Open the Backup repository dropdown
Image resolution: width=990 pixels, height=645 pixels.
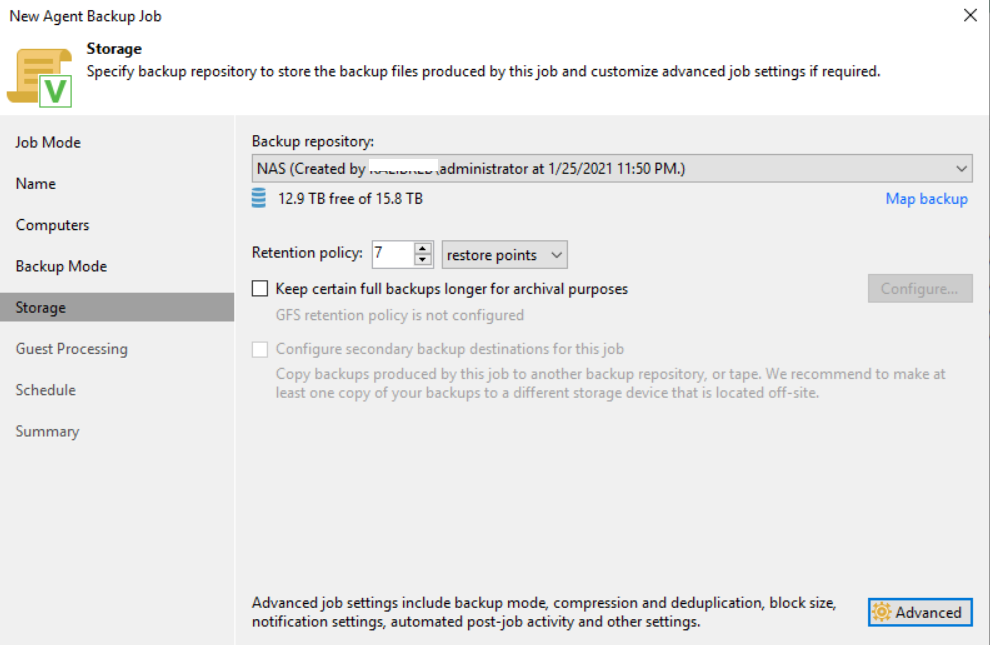click(x=962, y=169)
